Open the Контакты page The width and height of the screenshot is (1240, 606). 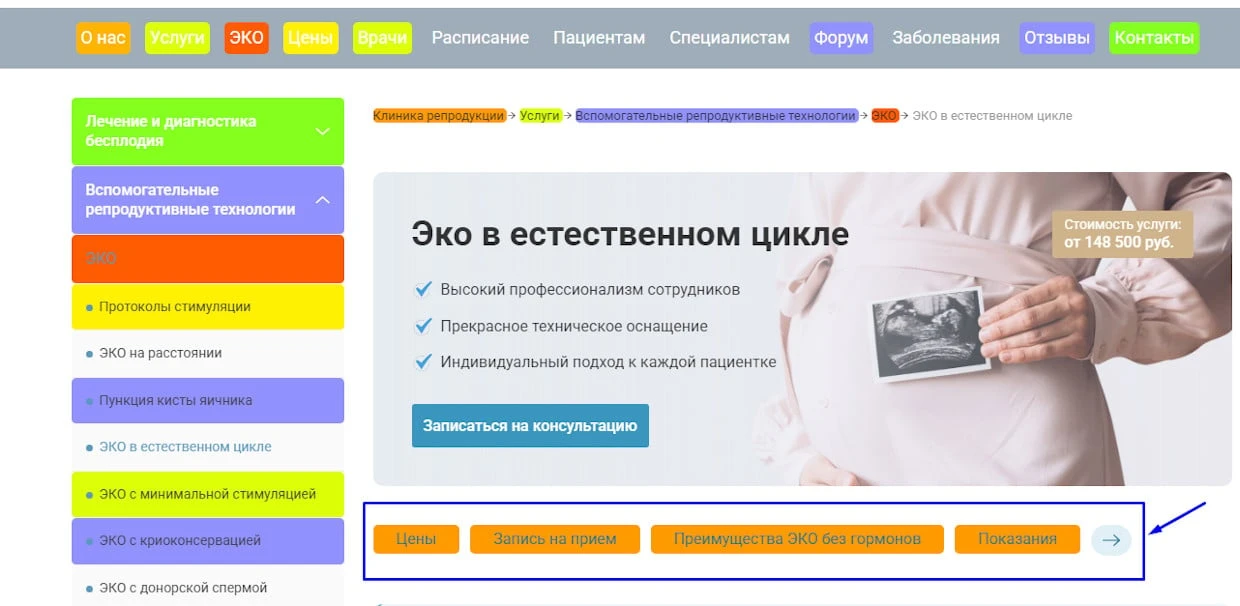tap(1154, 38)
